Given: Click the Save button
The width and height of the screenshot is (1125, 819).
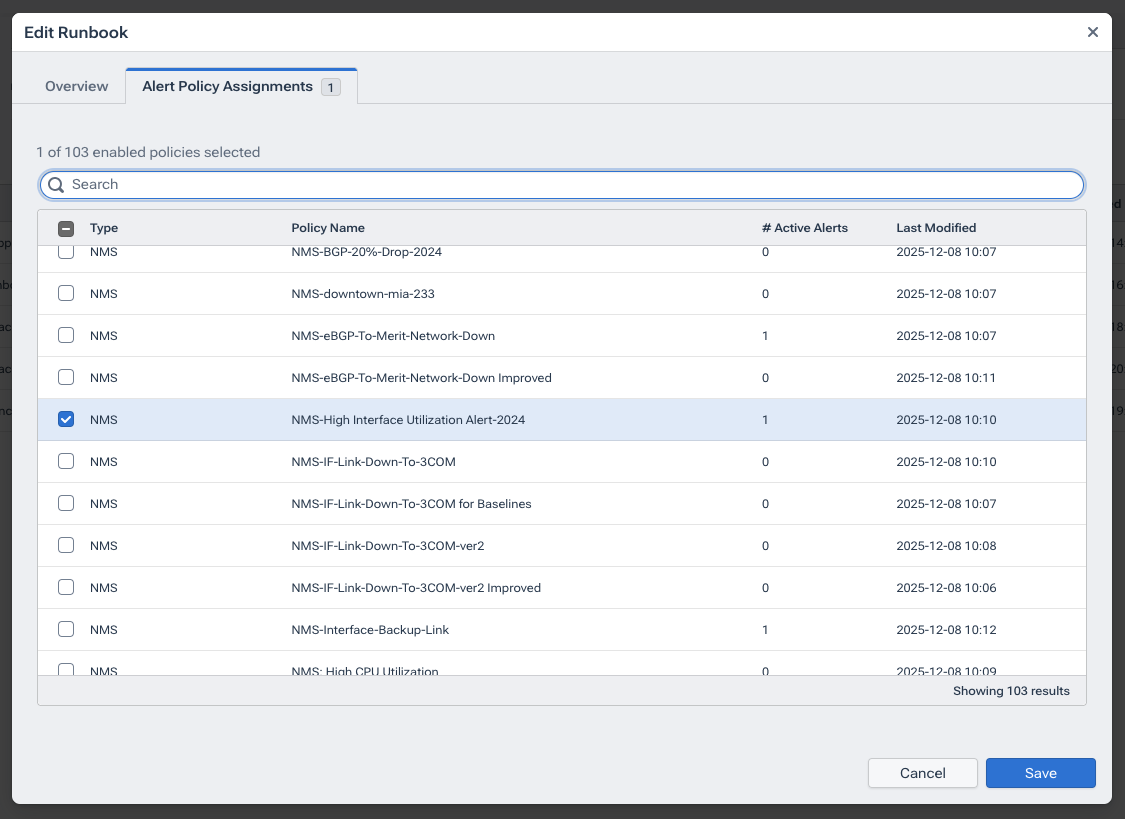Looking at the screenshot, I should coord(1040,772).
